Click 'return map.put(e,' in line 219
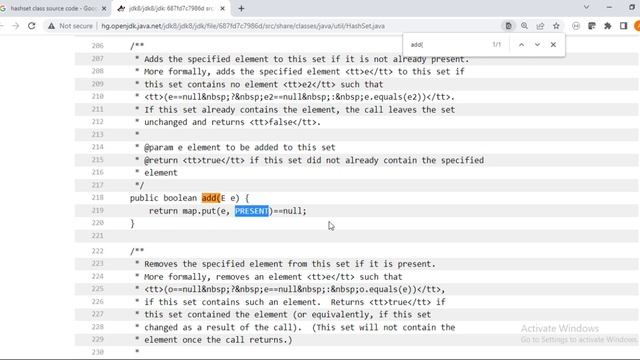 point(189,211)
